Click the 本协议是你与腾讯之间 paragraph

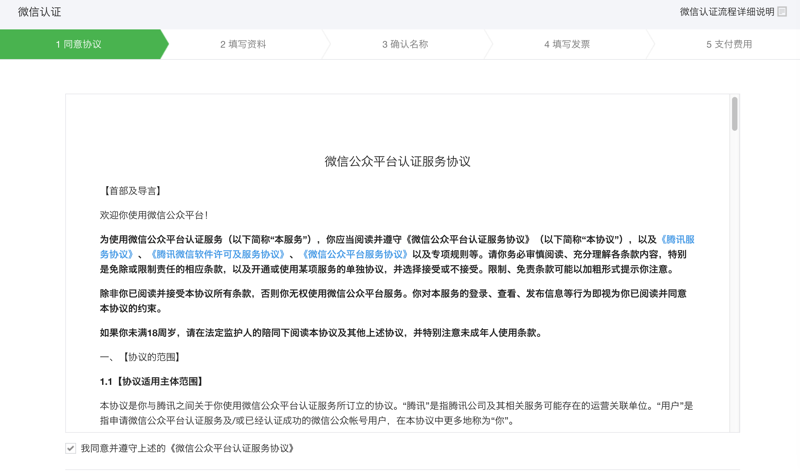(396, 413)
